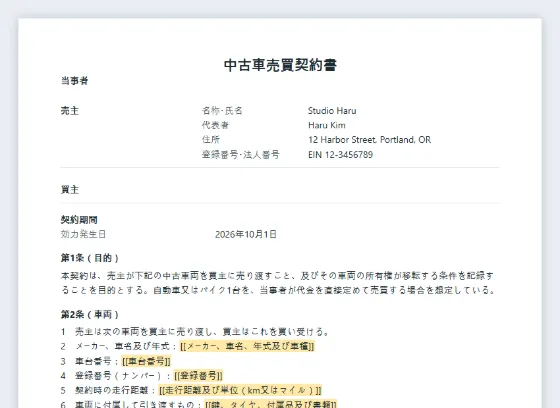Click the 名称·氏名 field label
Viewport: 560px width, 408px height.
pyautogui.click(x=222, y=111)
